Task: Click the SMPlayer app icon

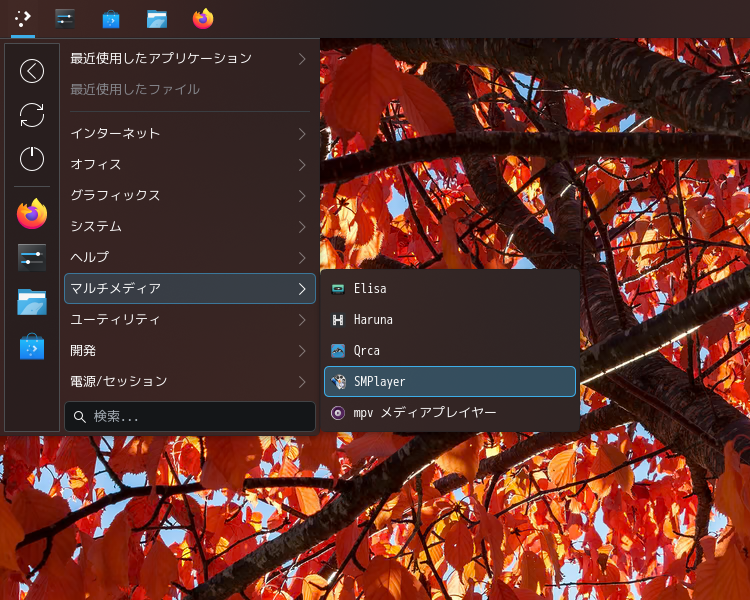Action: click(x=338, y=382)
